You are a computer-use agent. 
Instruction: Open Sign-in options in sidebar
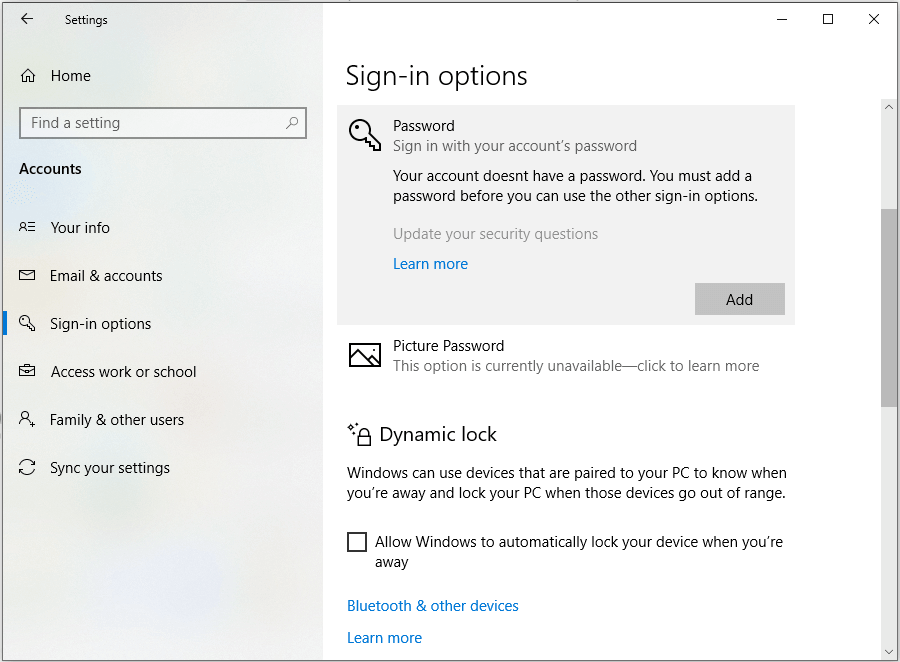tap(100, 324)
